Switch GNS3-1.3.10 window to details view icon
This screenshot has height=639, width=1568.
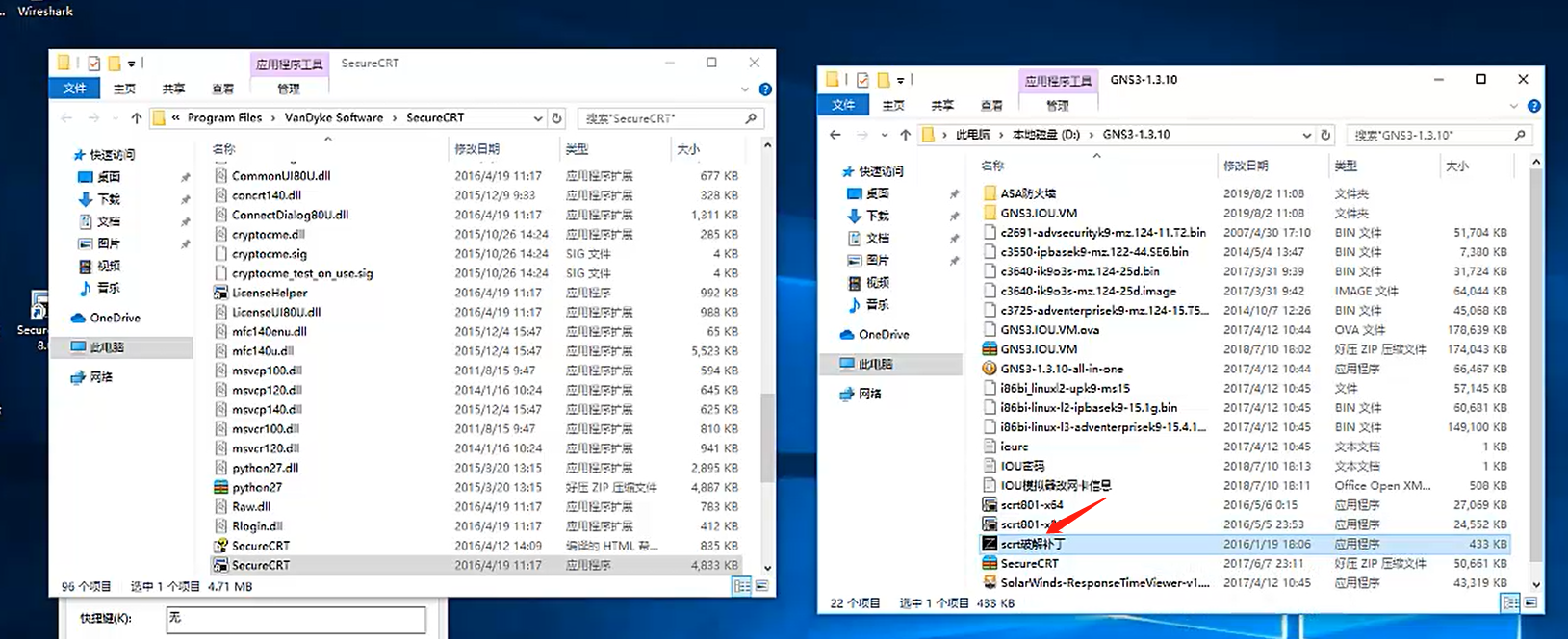tap(1510, 602)
